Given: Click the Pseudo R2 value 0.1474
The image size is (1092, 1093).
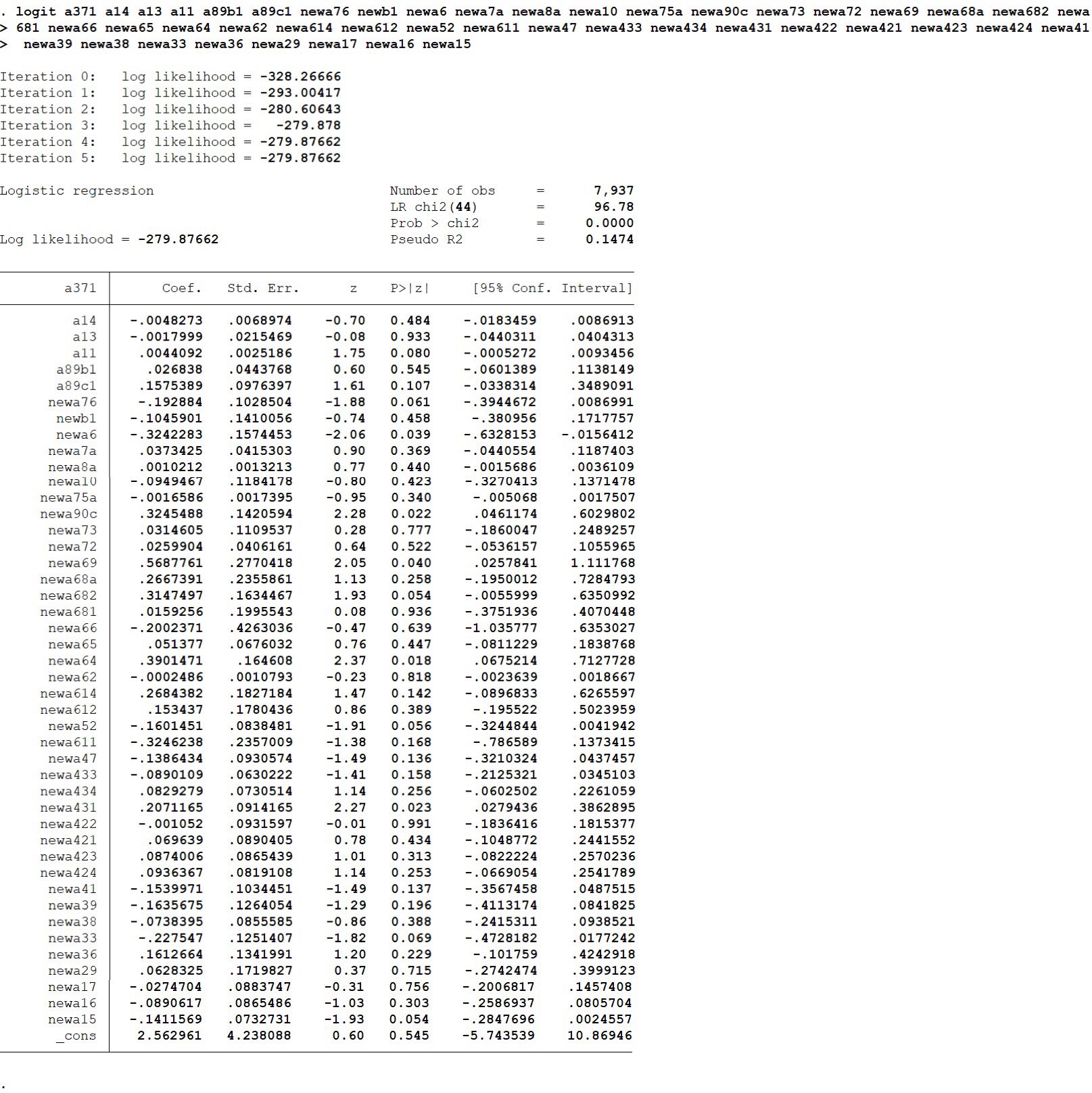Looking at the screenshot, I should [610, 239].
